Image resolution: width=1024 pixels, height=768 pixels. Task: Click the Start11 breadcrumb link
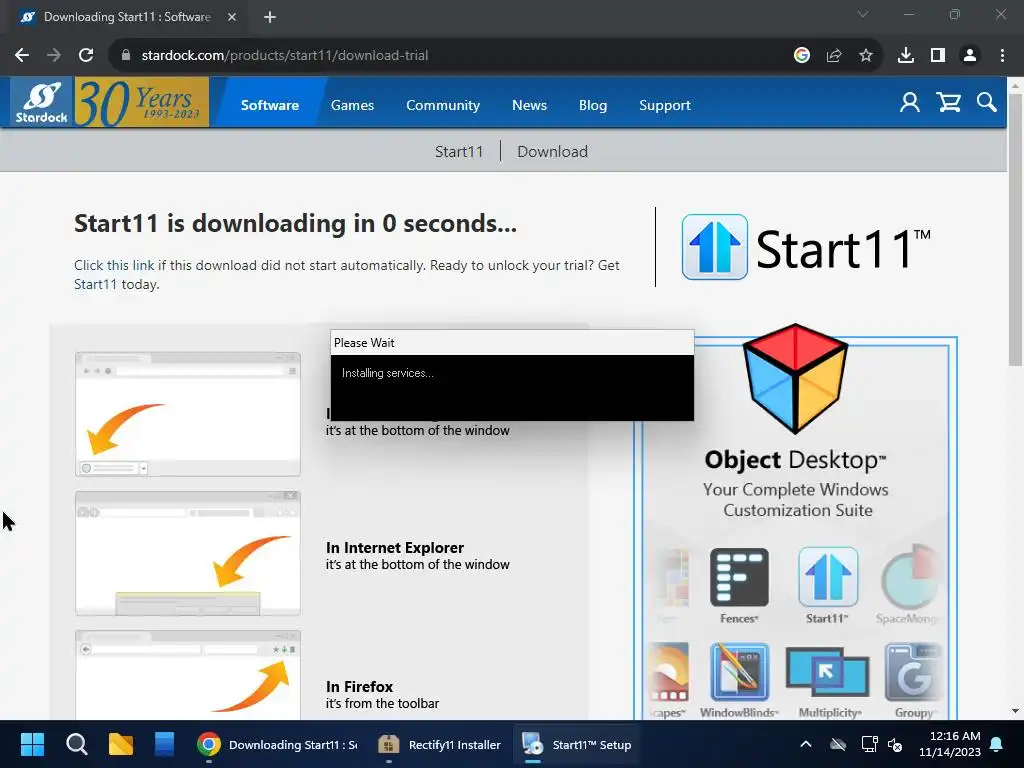click(458, 152)
